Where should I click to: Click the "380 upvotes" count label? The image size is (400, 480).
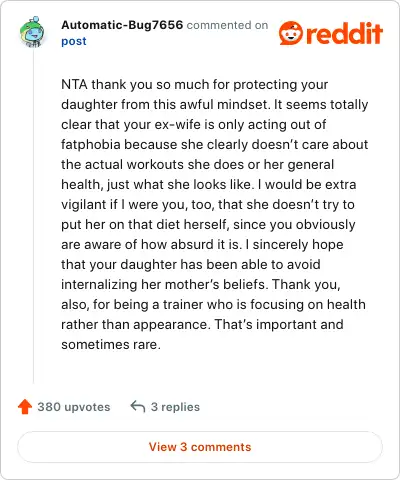pos(74,407)
